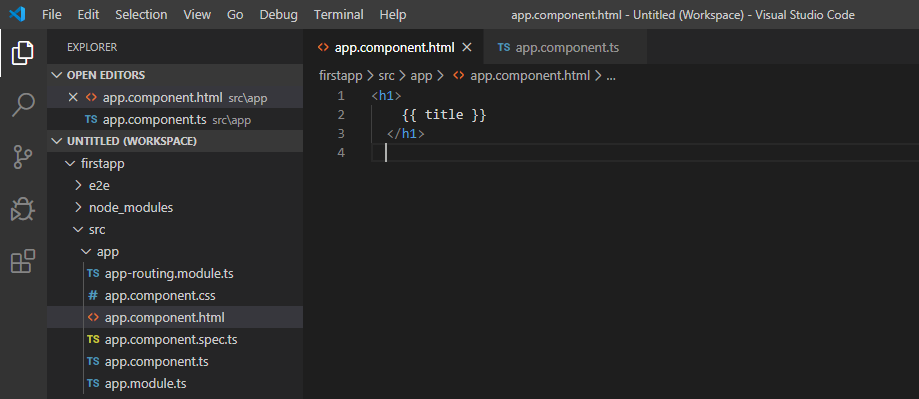Open the Explorer view in activity bar
Screen dimensions: 919x399
click(23, 53)
